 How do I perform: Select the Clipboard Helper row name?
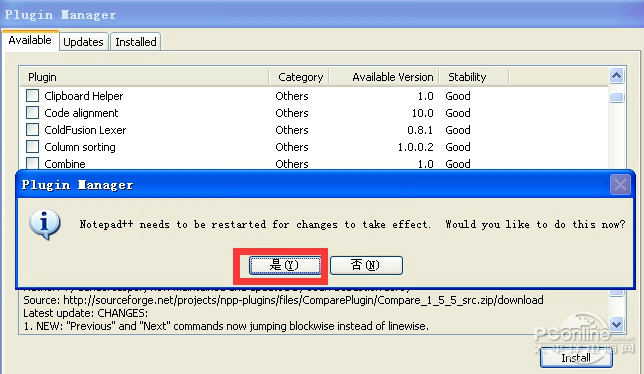tap(84, 96)
